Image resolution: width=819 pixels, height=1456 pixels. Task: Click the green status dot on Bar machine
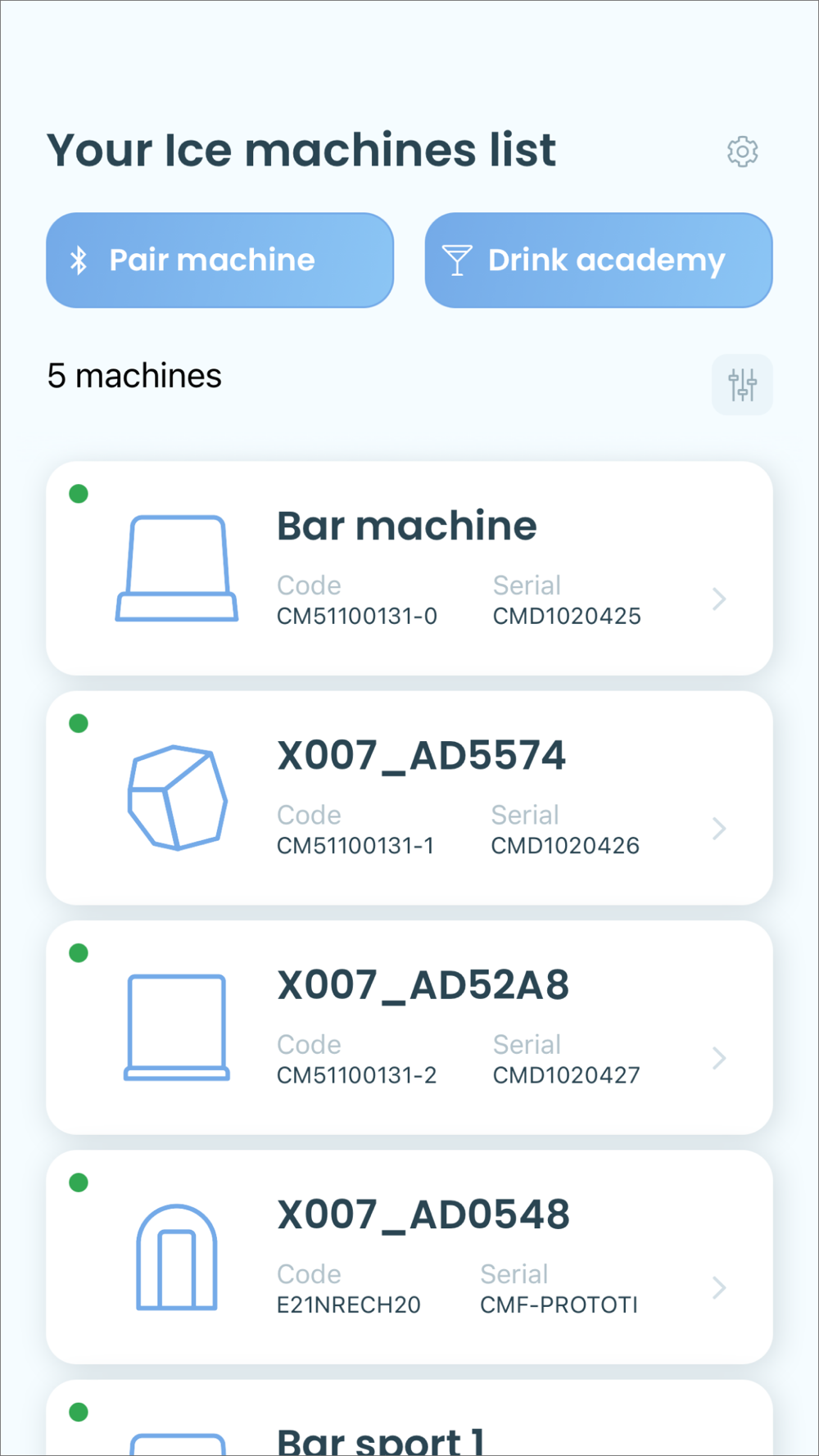tap(79, 494)
